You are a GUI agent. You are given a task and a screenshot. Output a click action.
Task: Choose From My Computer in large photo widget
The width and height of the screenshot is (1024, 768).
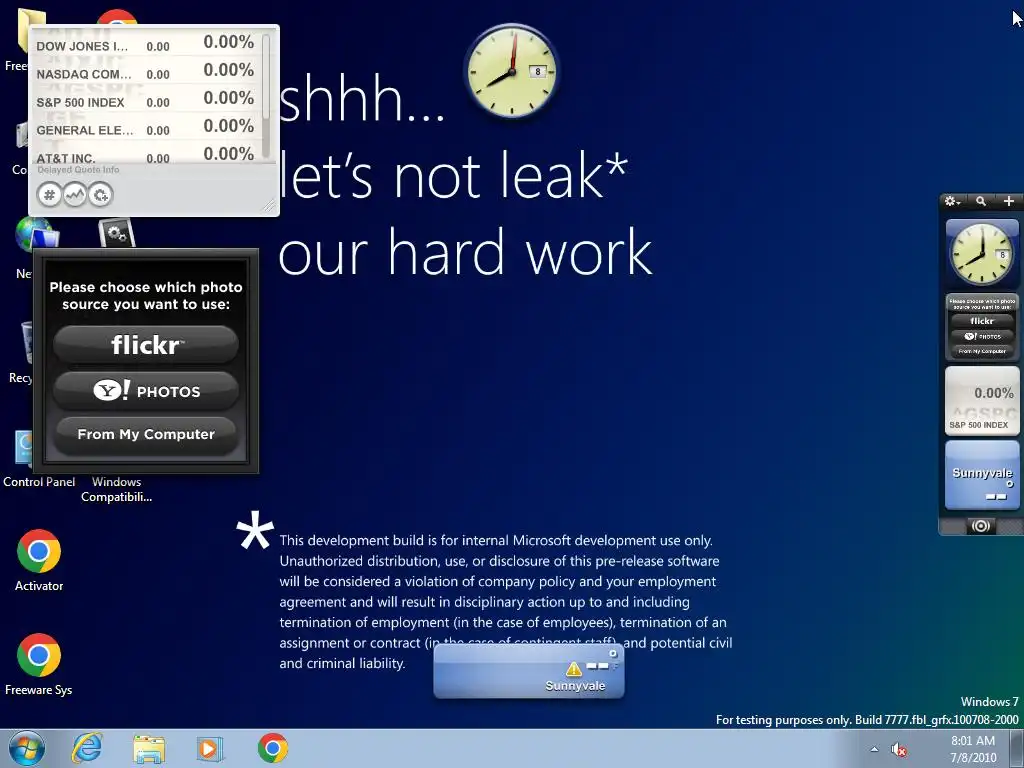pos(146,435)
